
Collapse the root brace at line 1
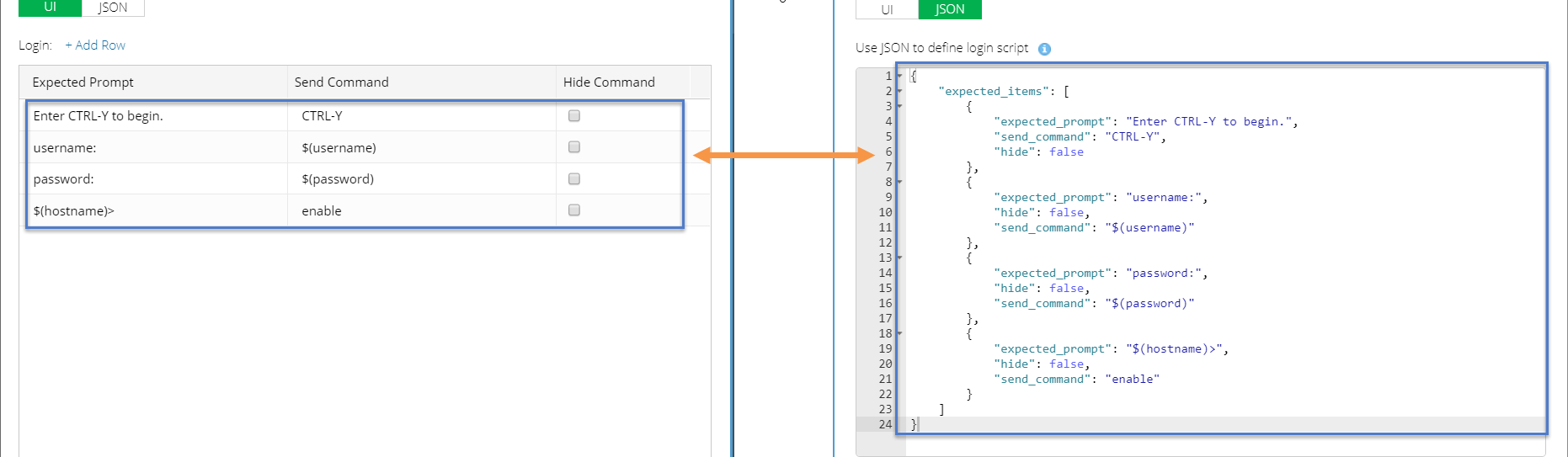click(899, 76)
